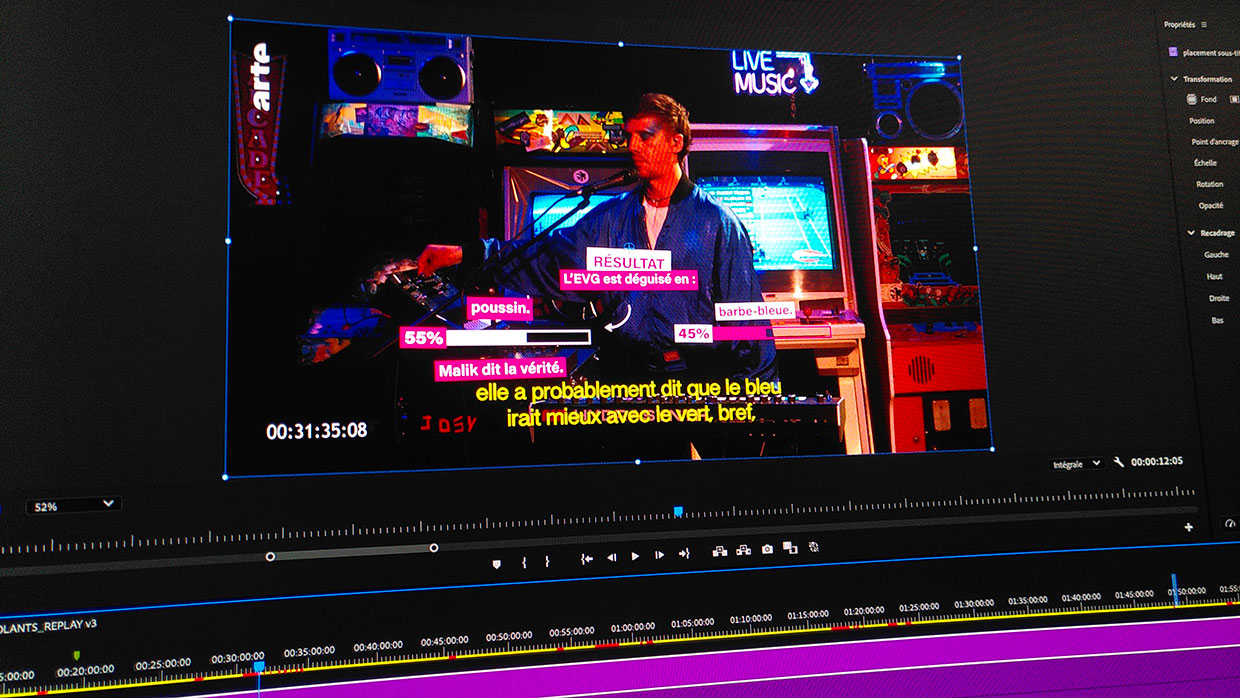Viewport: 1240px width, 698px height.
Task: Toggle the comparison view icon
Action: point(790,548)
